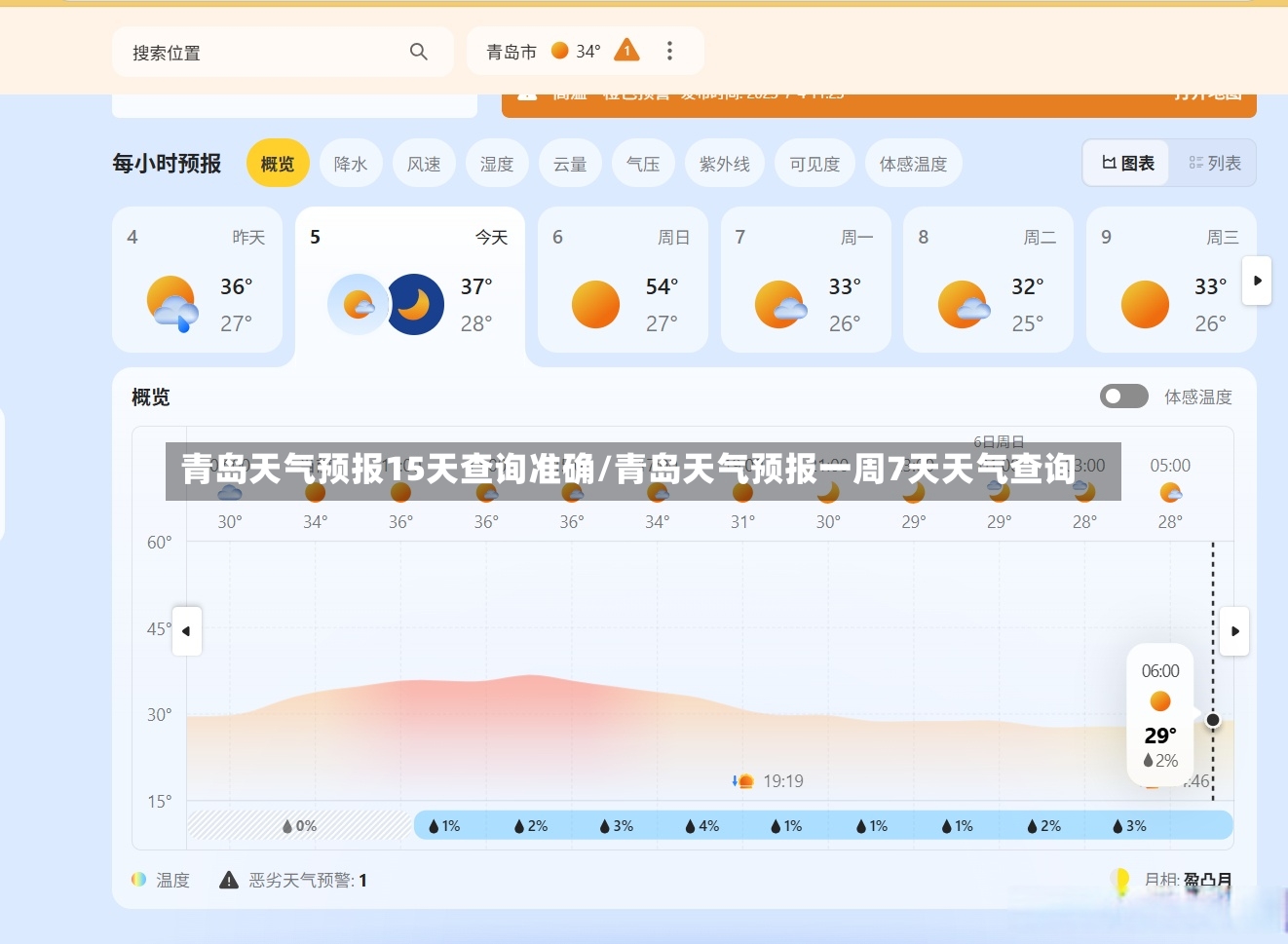This screenshot has width=1288, height=944.
Task: Select the 可见度 visibility tab
Action: click(x=814, y=164)
